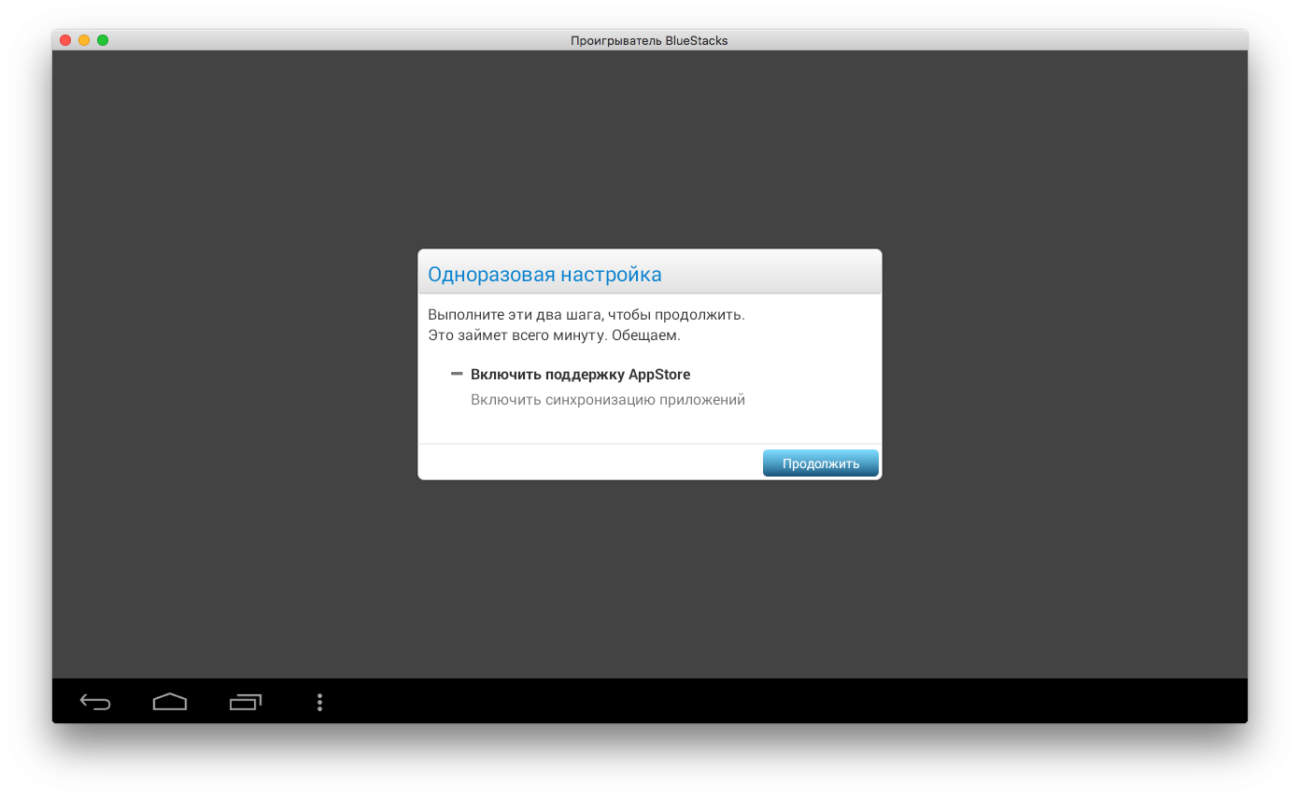1300x798 pixels.
Task: Click the Продолжить button
Action: (x=820, y=463)
